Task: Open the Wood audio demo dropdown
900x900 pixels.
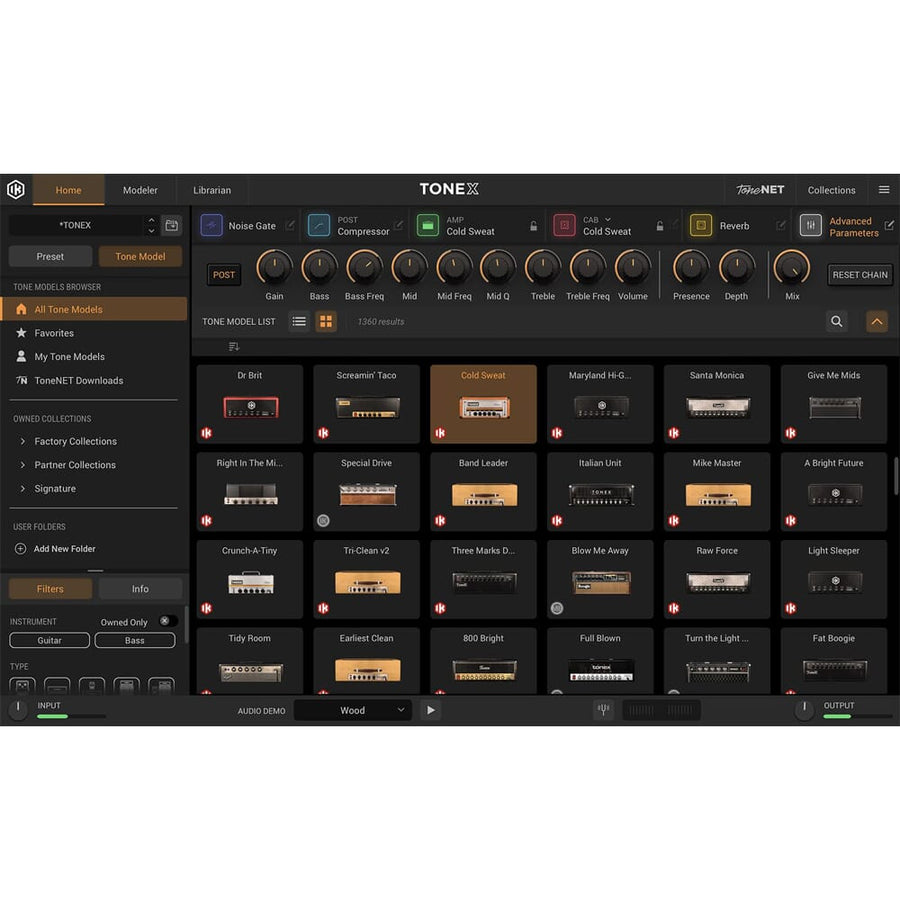Action: tap(352, 710)
